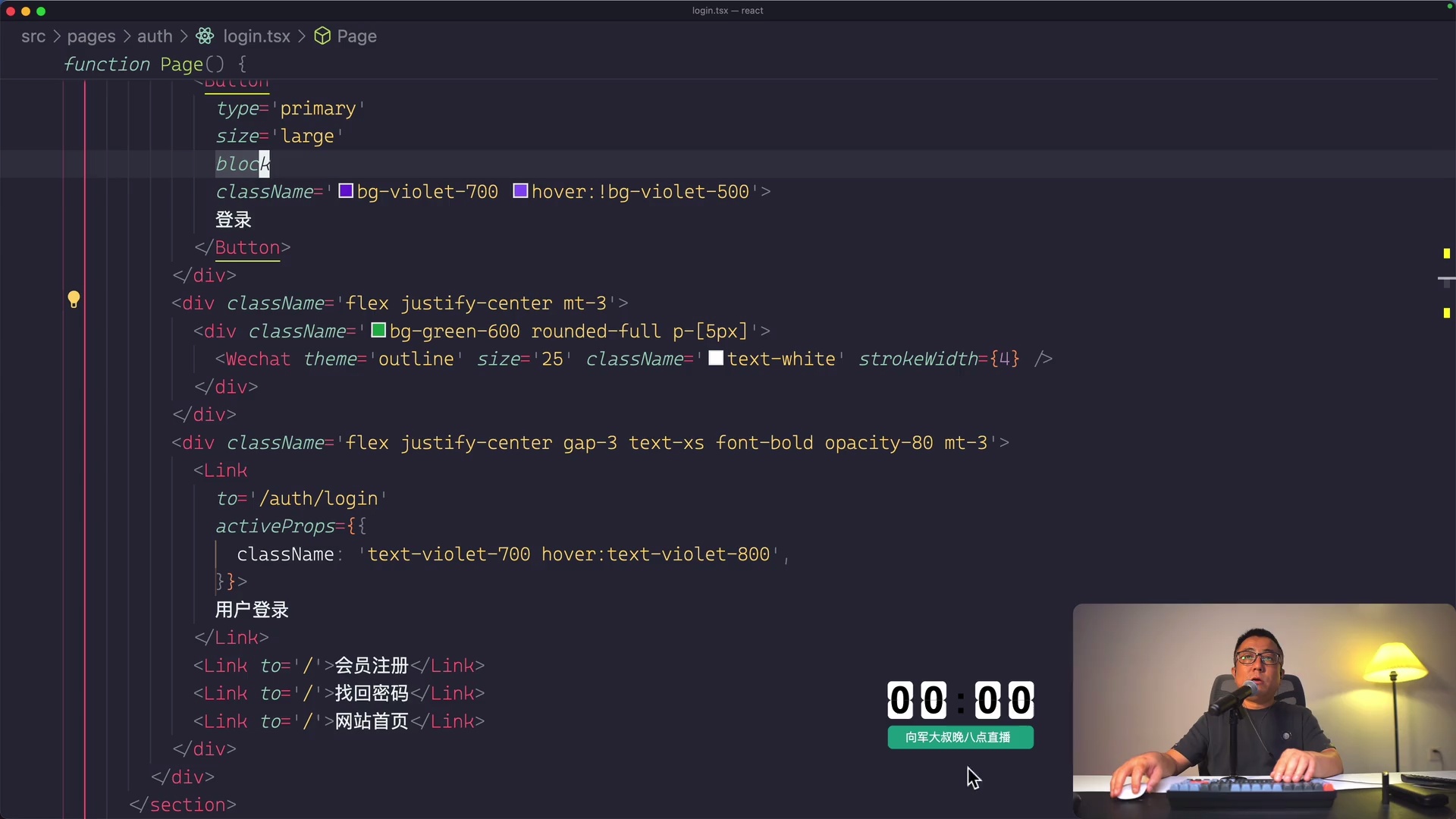
Task: Click the outline theme value of Wechat
Action: click(x=416, y=359)
